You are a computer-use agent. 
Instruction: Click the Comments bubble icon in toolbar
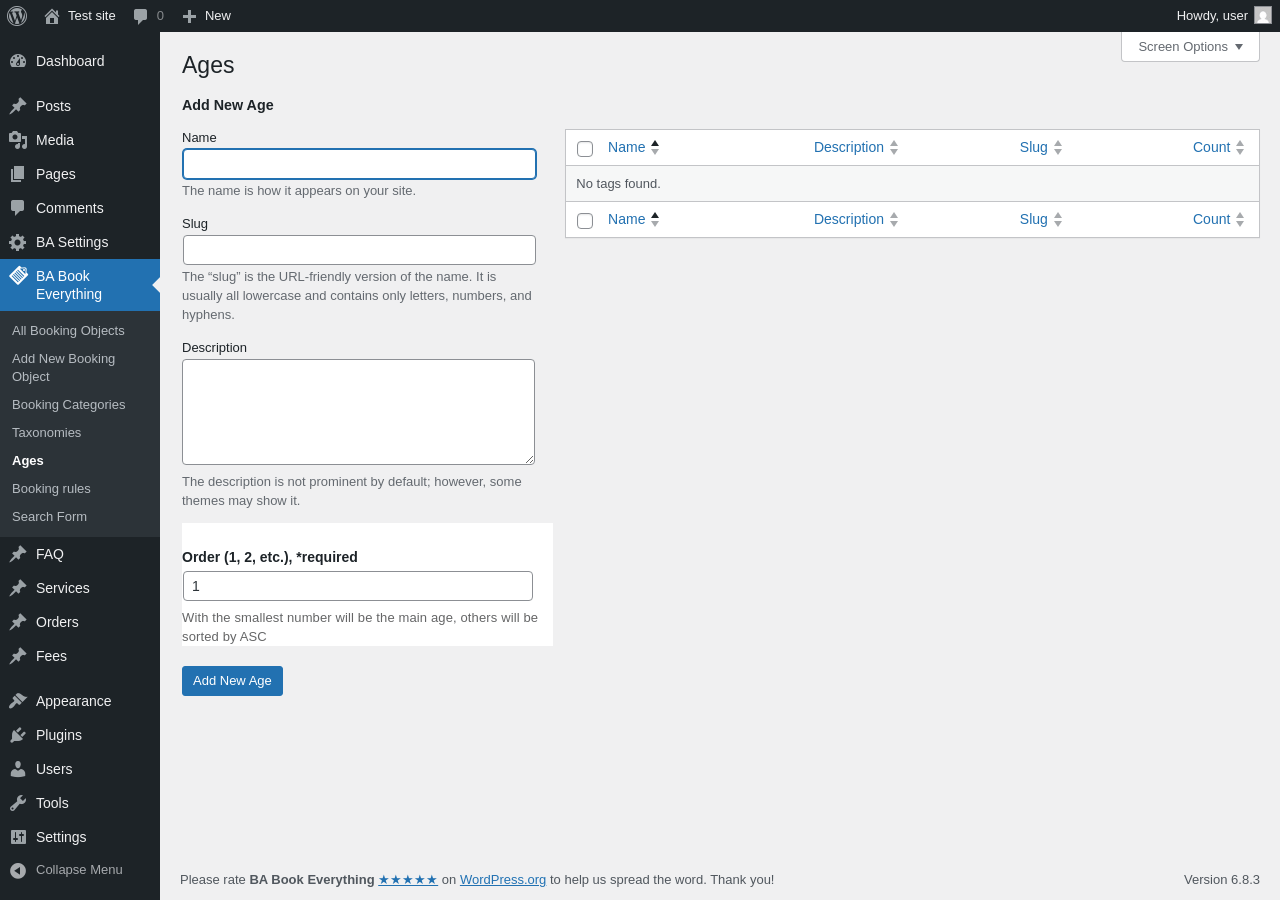coord(141,16)
